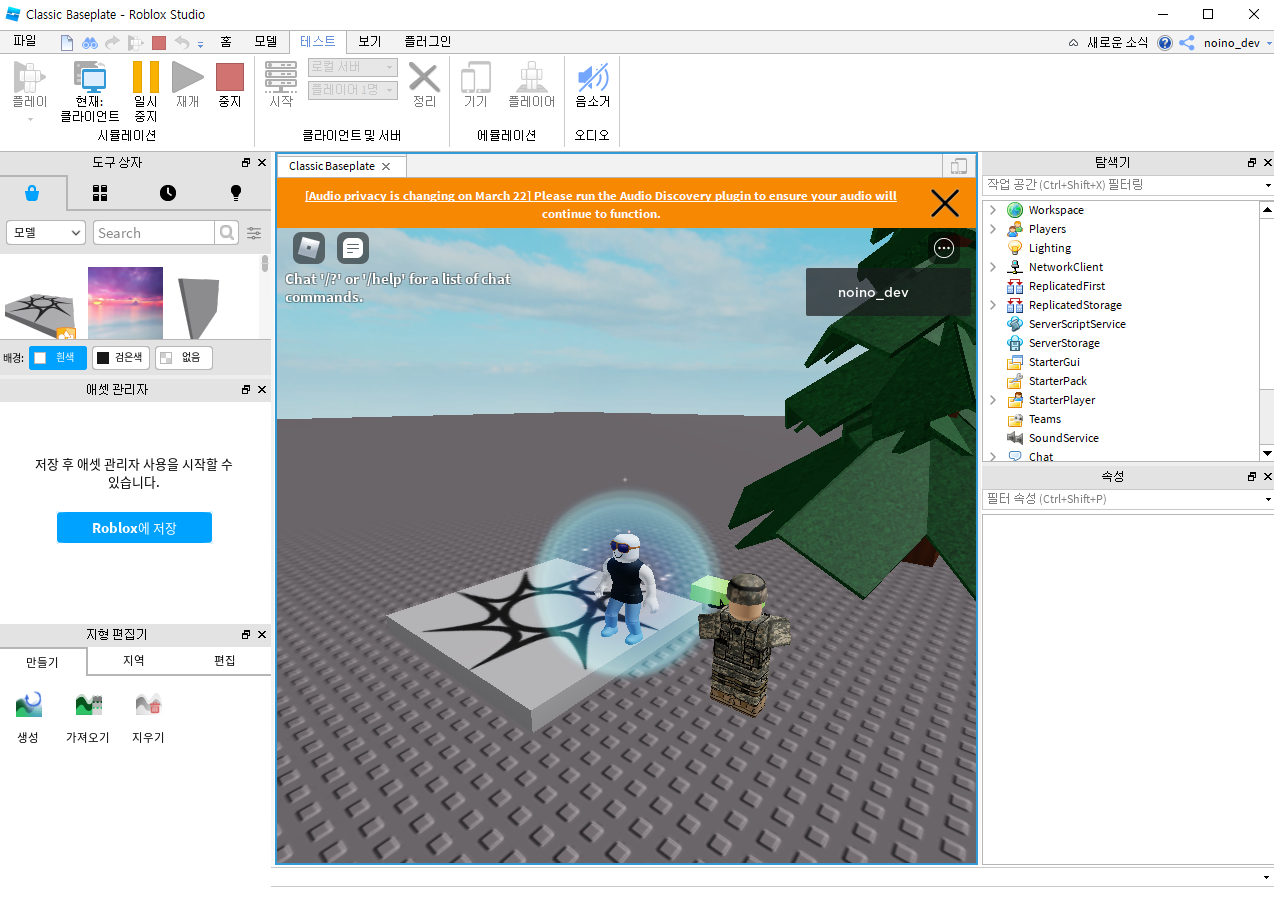Select 없음 no background option
This screenshot has width=1274, height=905.
coord(184,357)
